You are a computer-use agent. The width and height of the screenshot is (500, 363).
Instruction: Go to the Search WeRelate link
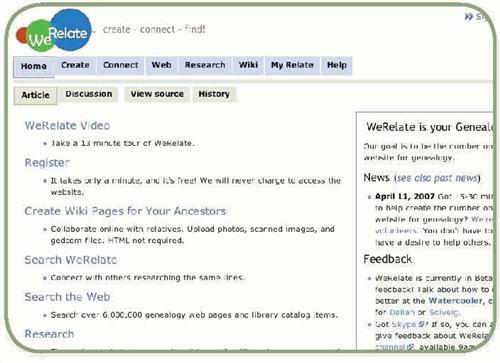pyautogui.click(x=71, y=260)
